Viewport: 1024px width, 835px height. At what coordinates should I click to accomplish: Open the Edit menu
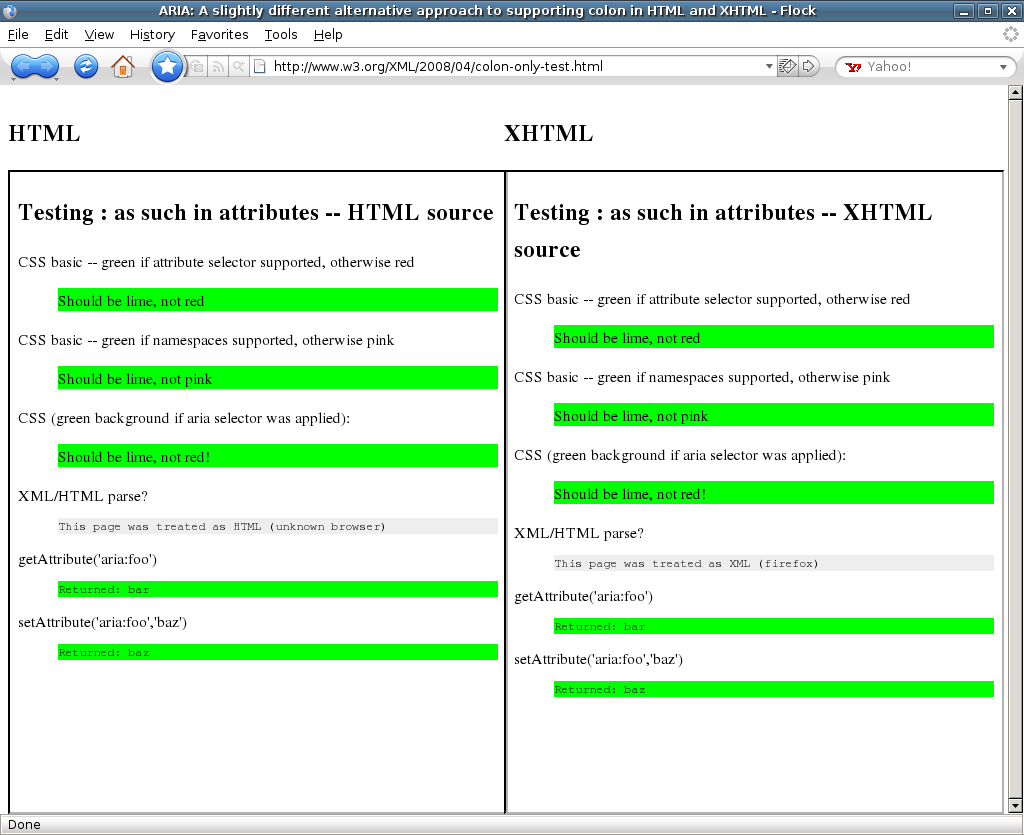56,35
